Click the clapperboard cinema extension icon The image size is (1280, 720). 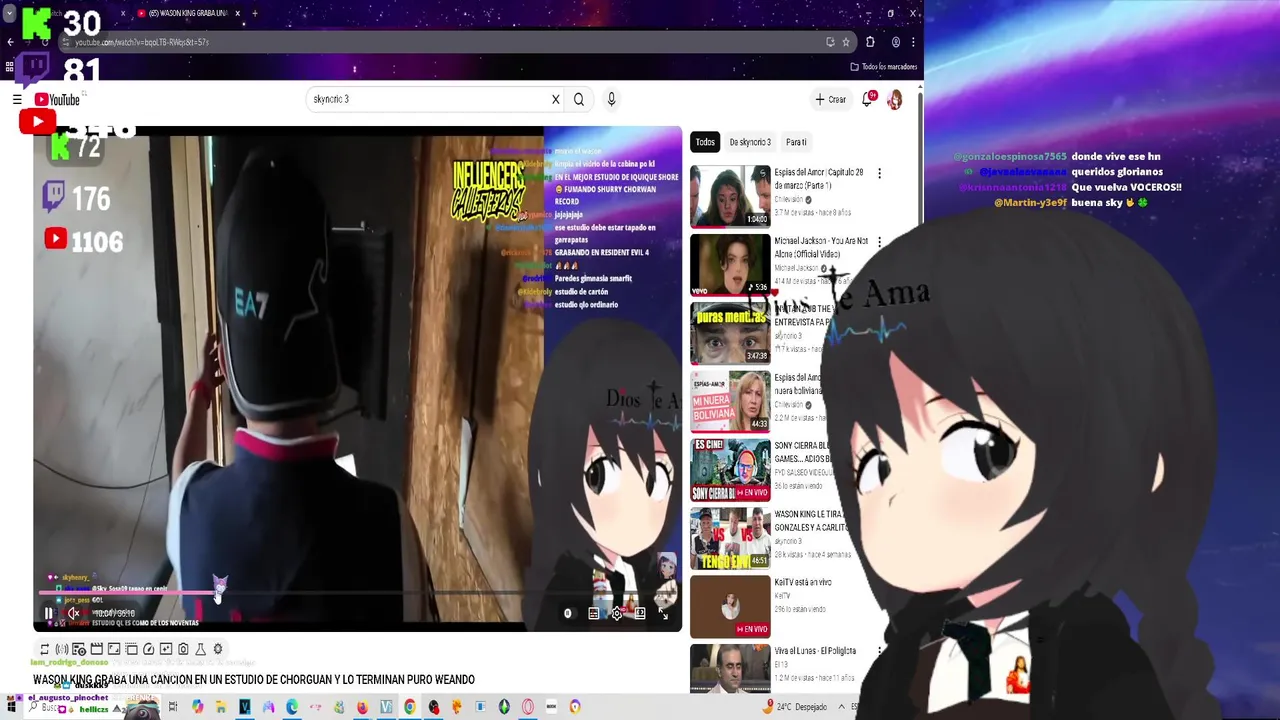tap(96, 649)
